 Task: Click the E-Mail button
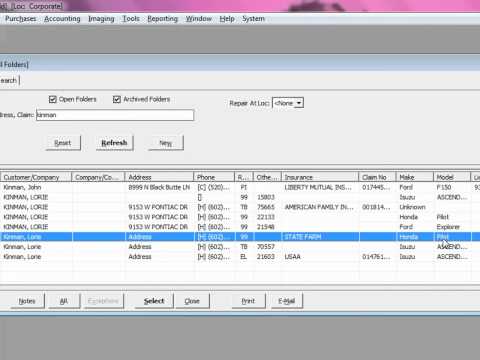pos(287,301)
